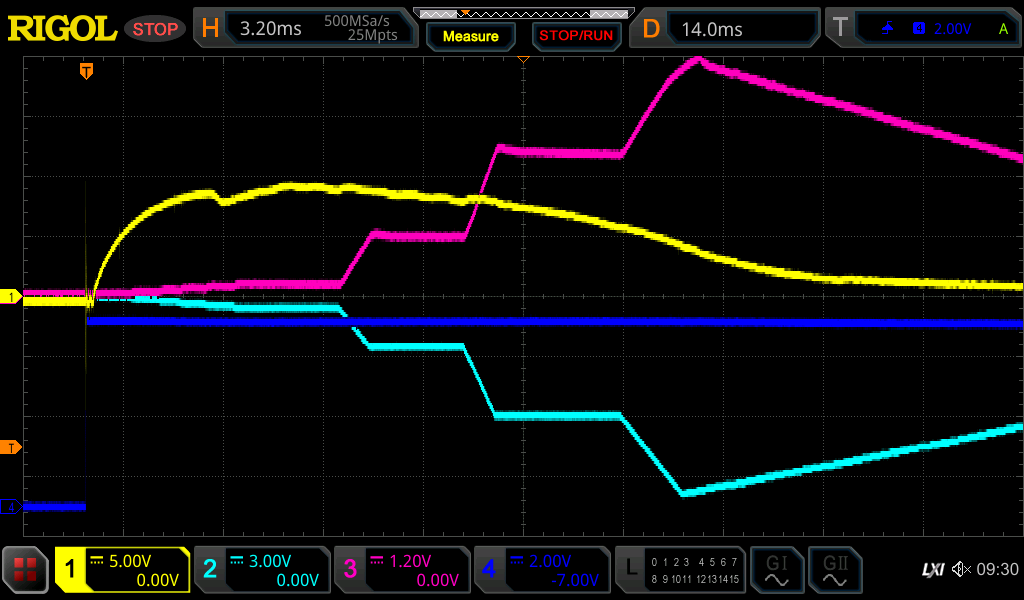Screen dimensions: 1024x600
Task: Click the blue channel 4 ground marker
Action: coord(11,507)
